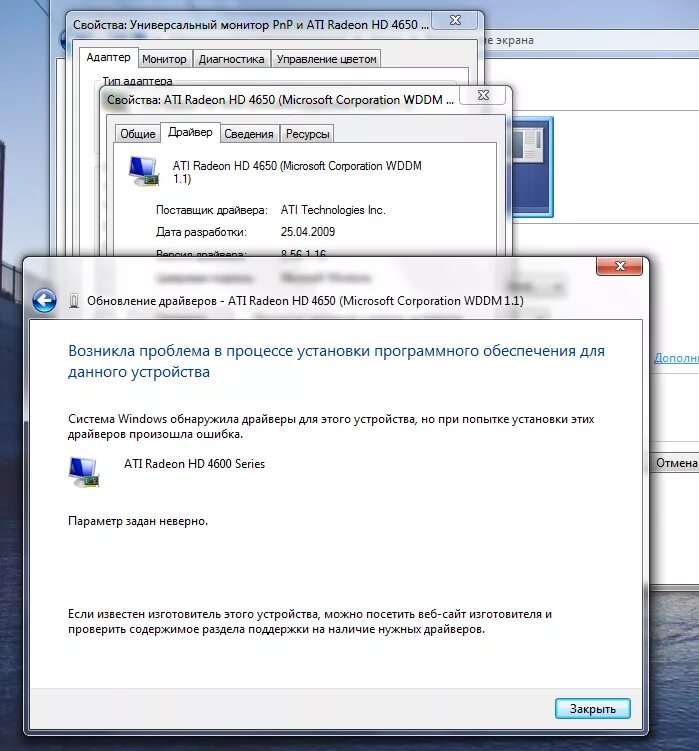
Task: Click the device icon beside 'Обновление драйверов' title
Action: pyautogui.click(x=74, y=301)
